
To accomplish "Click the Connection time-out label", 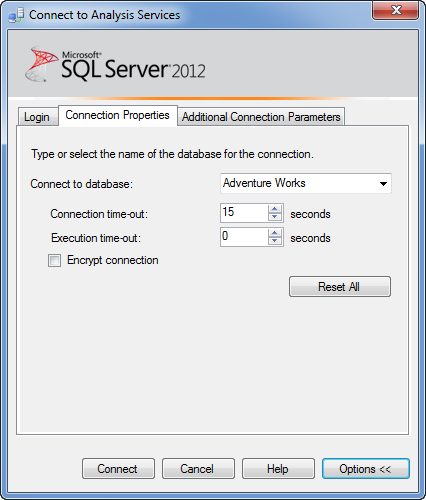I will click(x=99, y=214).
